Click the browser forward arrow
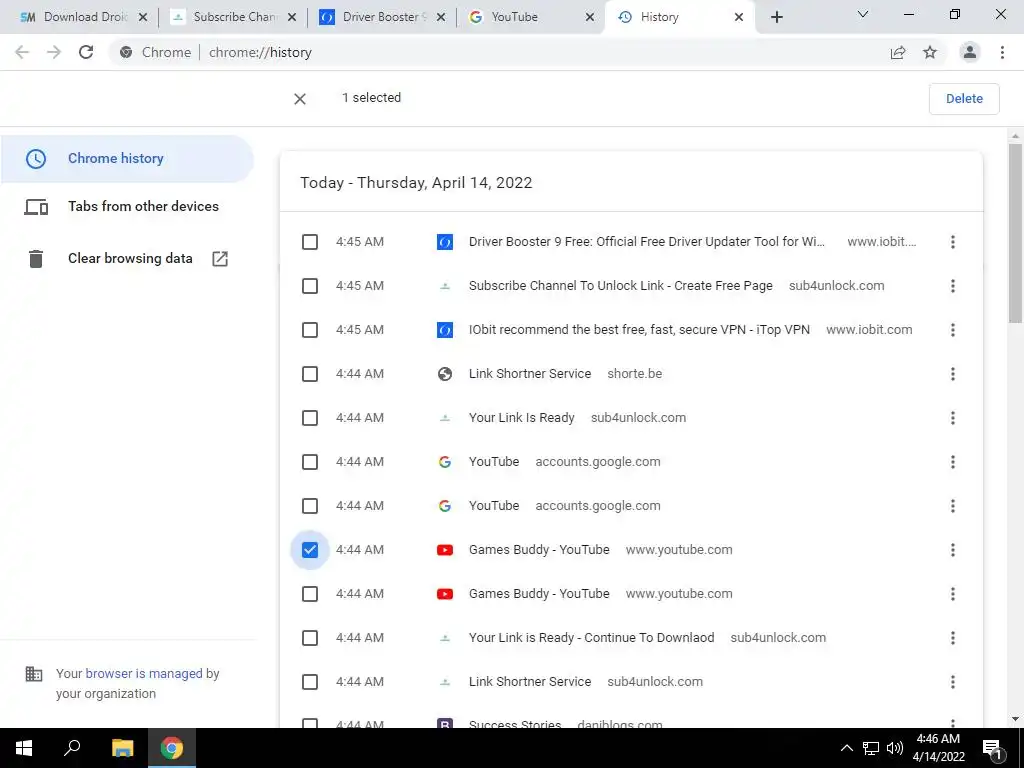The height and width of the screenshot is (768, 1024). [54, 52]
